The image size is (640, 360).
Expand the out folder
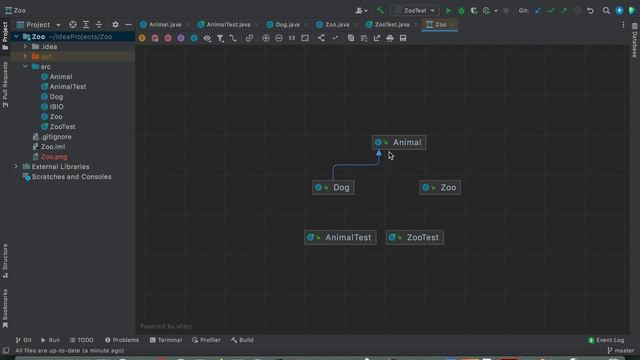pos(25,56)
